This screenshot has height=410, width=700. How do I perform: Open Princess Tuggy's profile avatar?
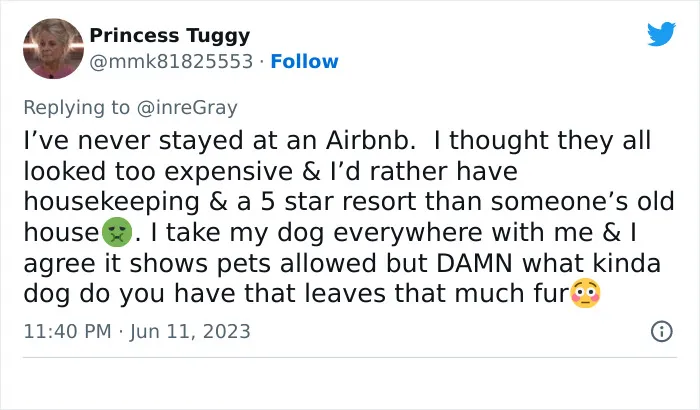tap(53, 49)
